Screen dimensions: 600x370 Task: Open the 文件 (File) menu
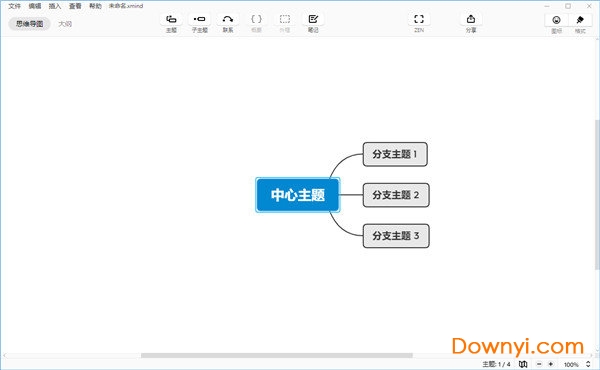15,6
